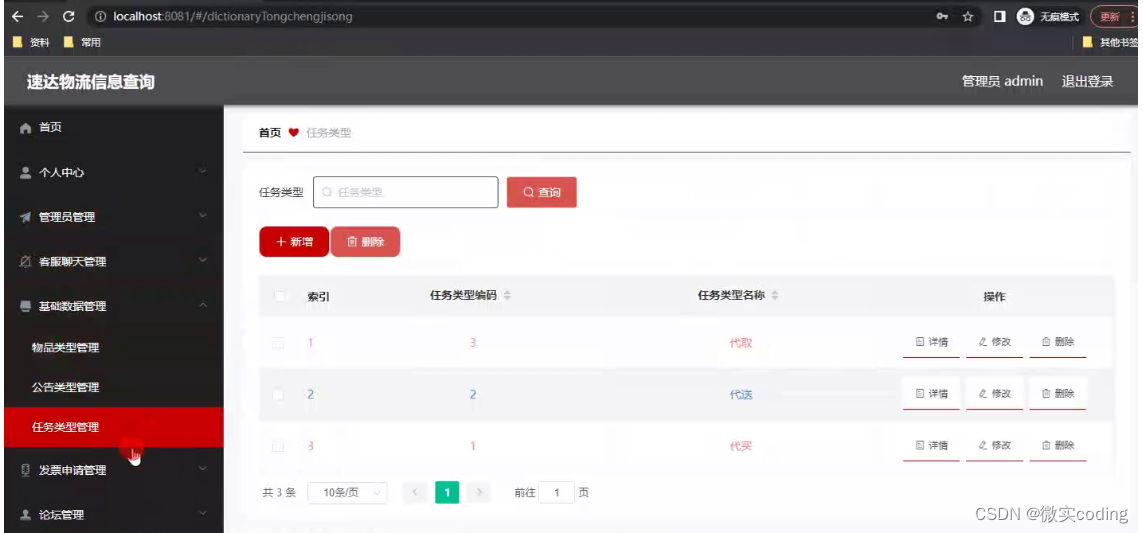
Task: Click the 查询 search button
Action: (542, 192)
